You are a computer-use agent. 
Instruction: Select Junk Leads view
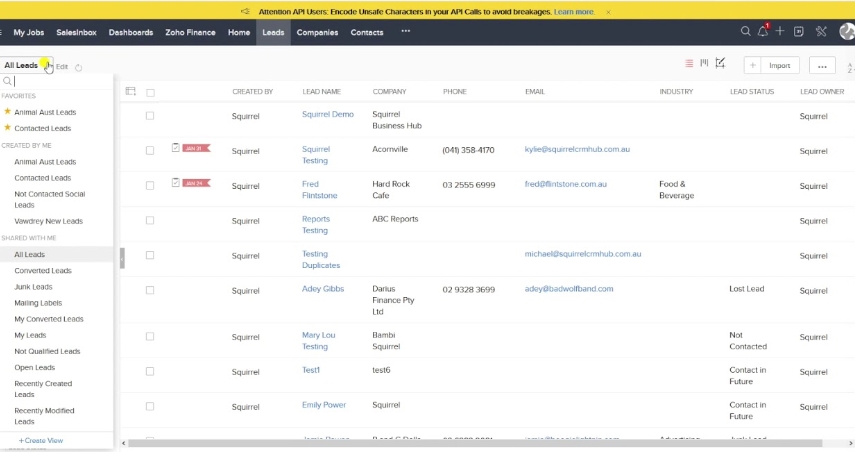point(33,286)
